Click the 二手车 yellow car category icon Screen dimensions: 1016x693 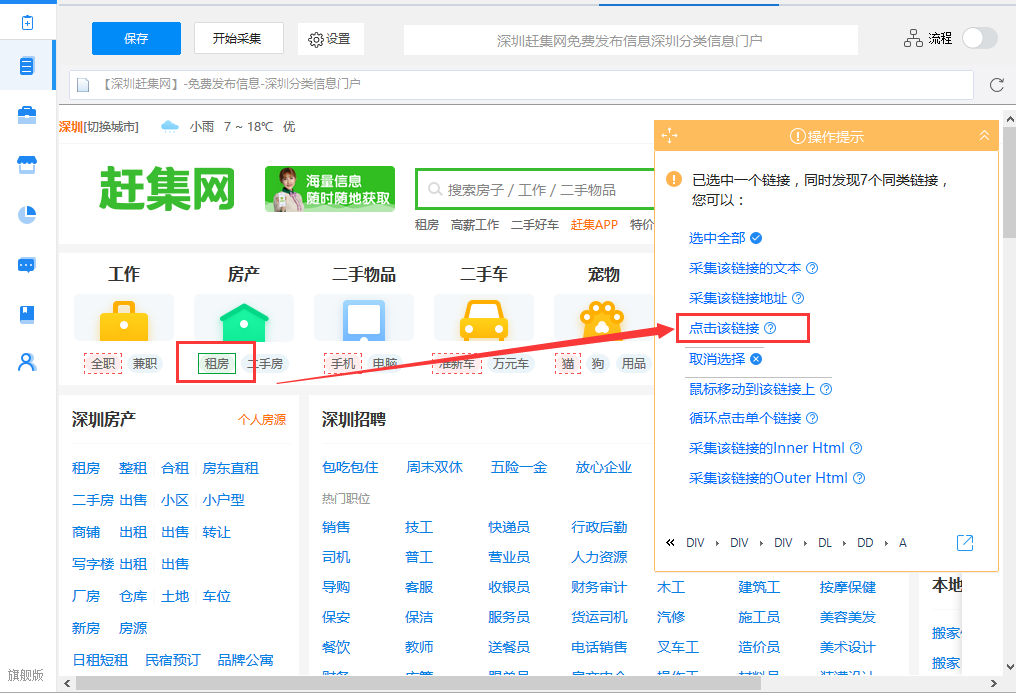click(484, 320)
